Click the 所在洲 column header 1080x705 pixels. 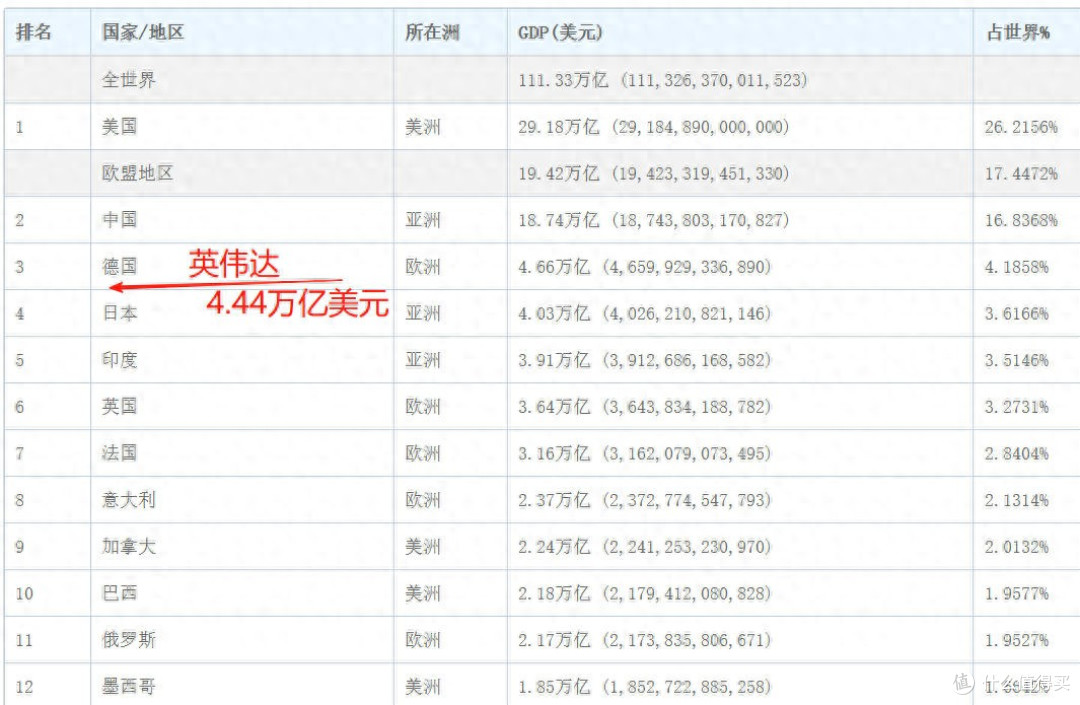coord(432,32)
